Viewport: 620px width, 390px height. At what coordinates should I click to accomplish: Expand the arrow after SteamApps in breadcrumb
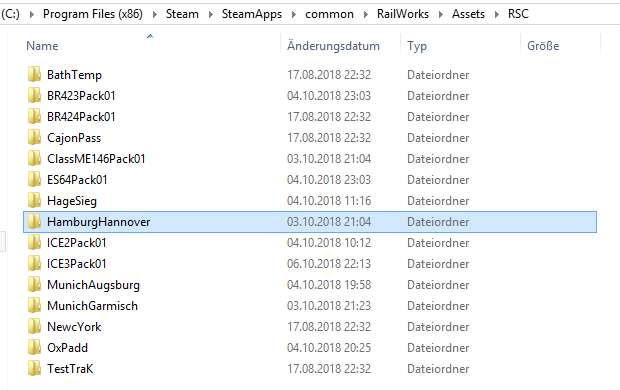pyautogui.click(x=294, y=14)
